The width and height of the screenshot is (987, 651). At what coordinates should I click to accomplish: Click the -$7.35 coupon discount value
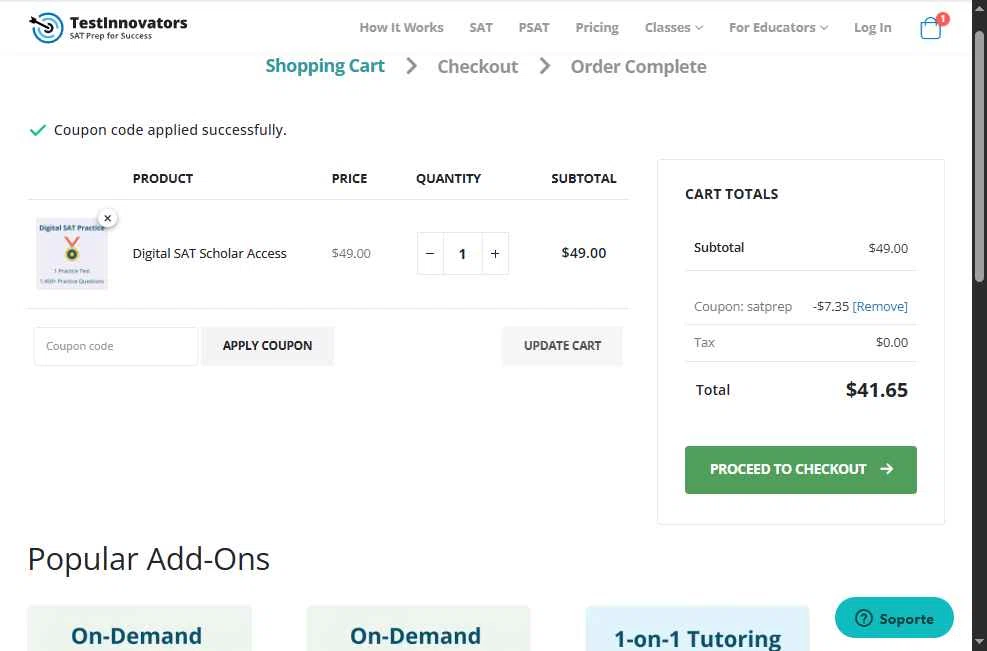831,307
